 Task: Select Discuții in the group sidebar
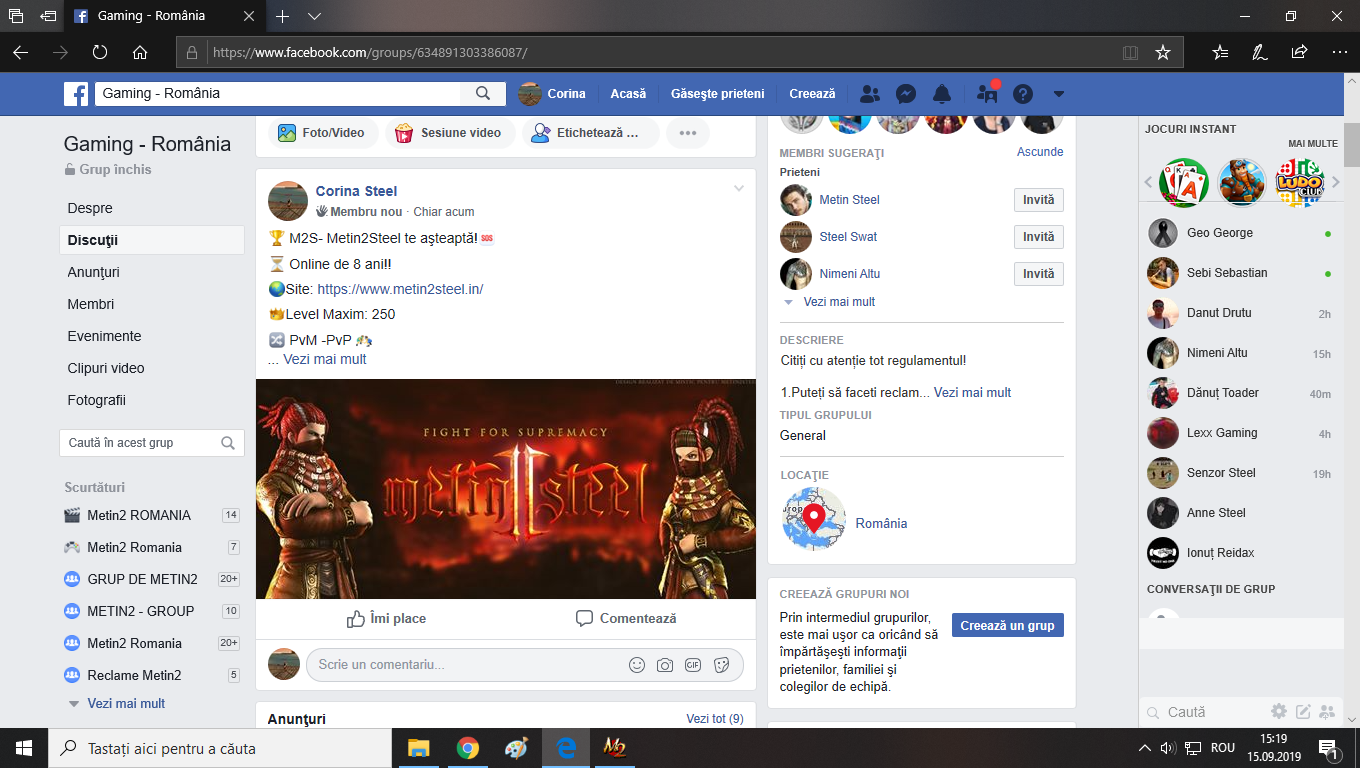[152, 240]
